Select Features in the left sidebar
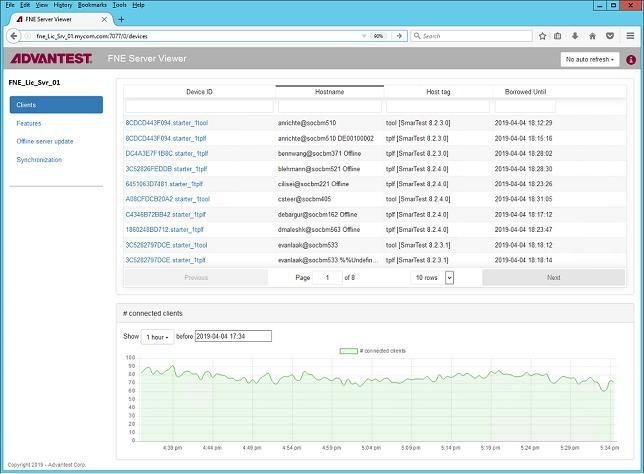 tap(29, 123)
